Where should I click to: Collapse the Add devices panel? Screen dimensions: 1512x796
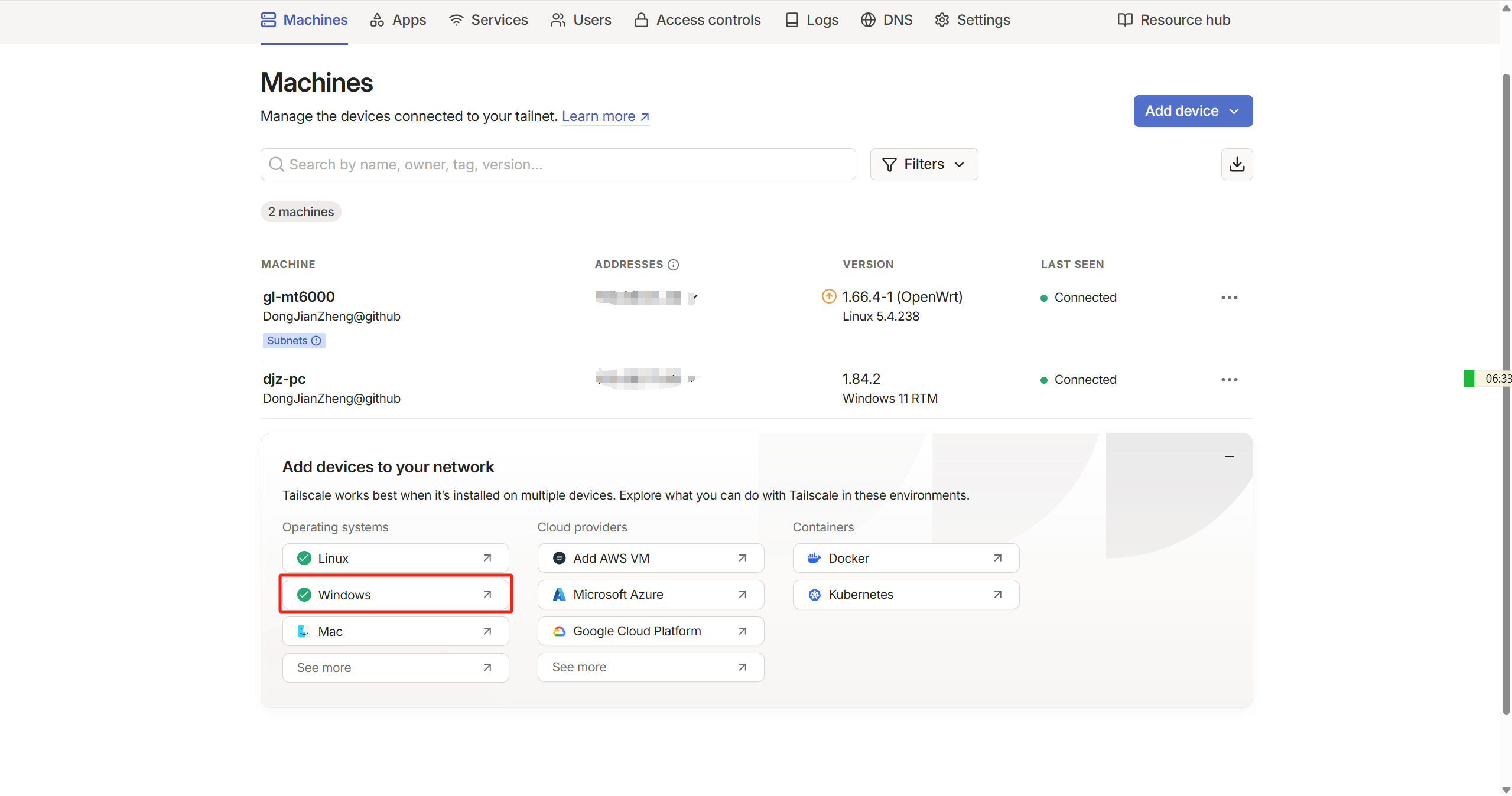tap(1229, 456)
